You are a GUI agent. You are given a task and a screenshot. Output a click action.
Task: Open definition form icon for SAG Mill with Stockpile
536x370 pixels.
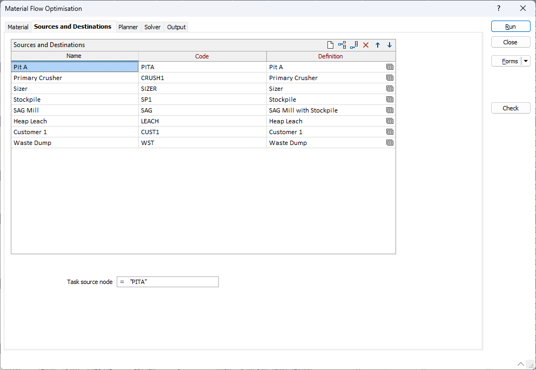point(390,110)
